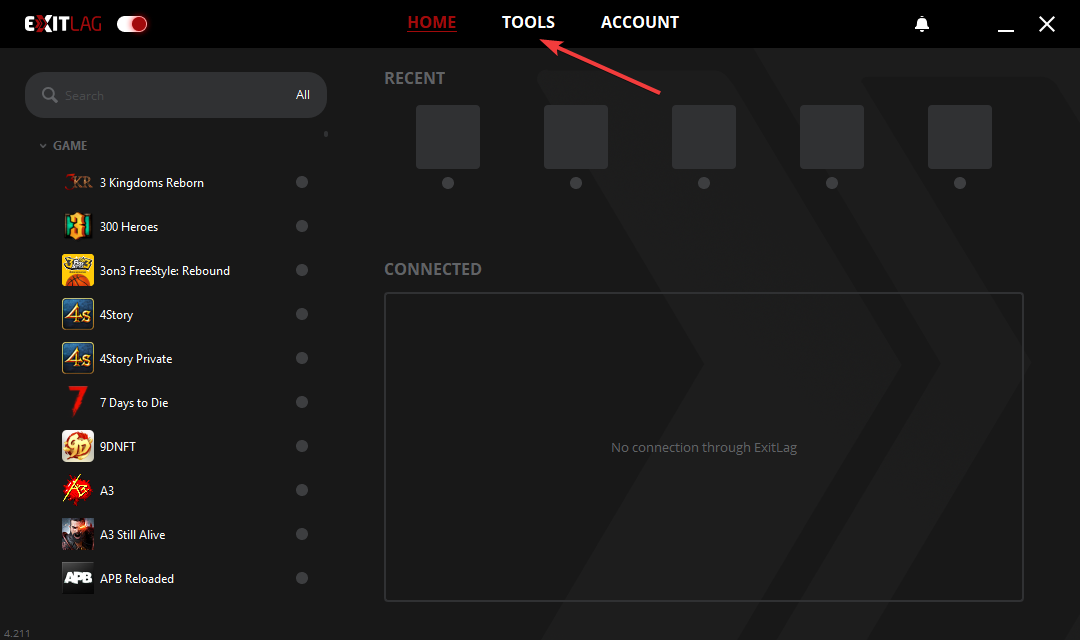Viewport: 1080px width, 640px height.
Task: Click the 3 Kingdoms Reborn icon
Action: click(78, 183)
